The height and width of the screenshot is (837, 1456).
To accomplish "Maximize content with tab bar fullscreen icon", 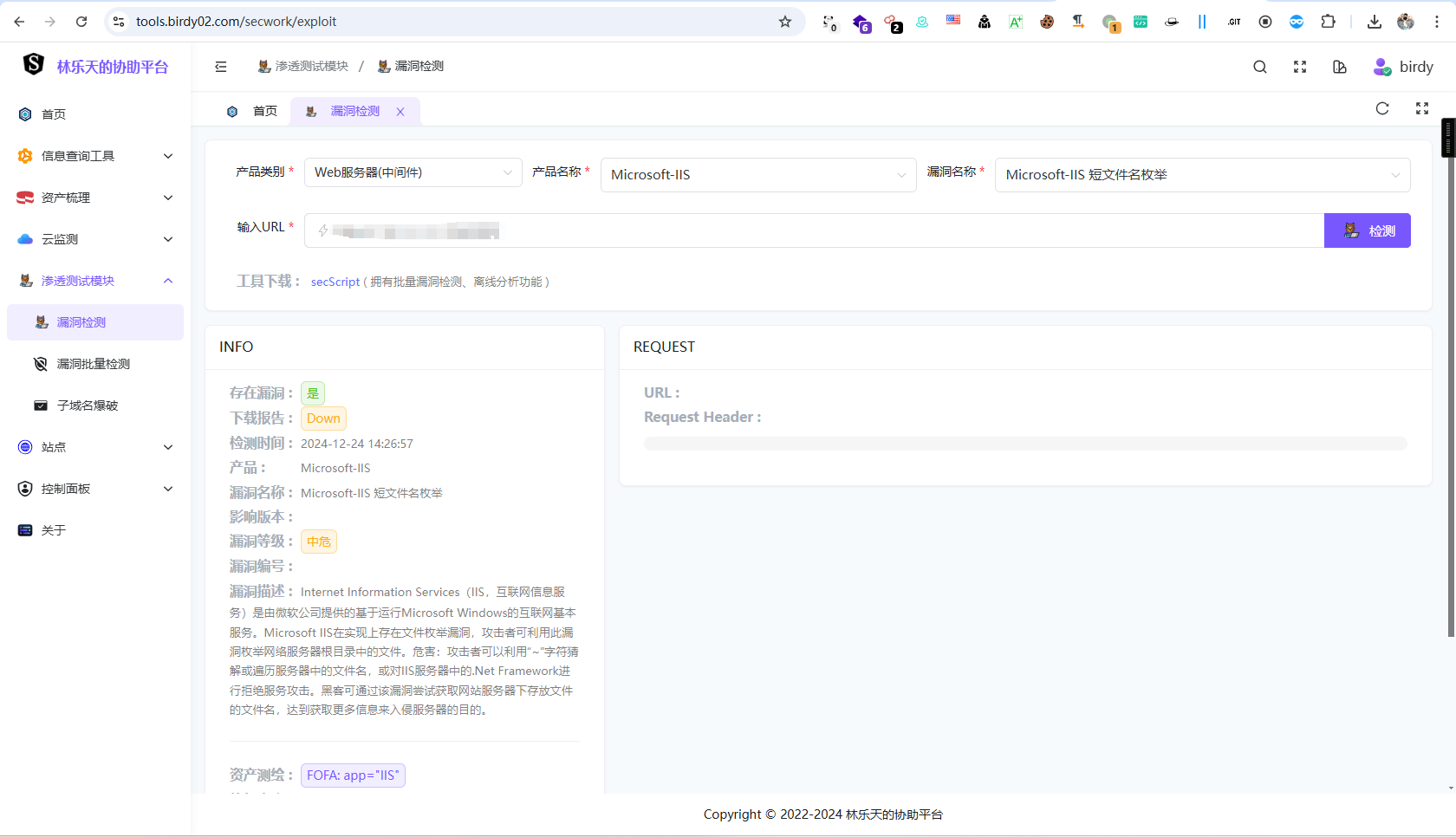I will pos(1422,108).
